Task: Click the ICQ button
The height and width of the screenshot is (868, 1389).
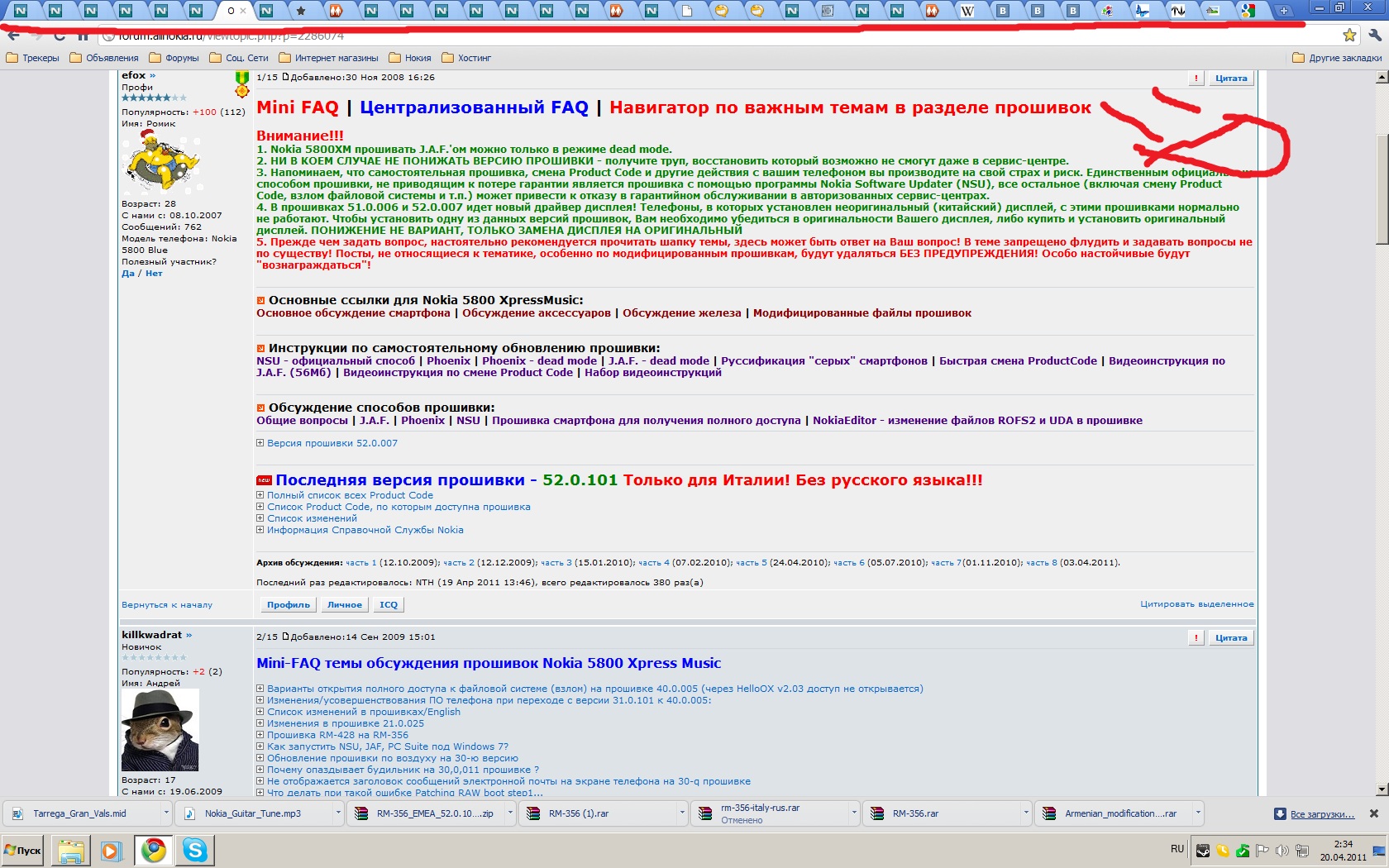Action: point(389,605)
